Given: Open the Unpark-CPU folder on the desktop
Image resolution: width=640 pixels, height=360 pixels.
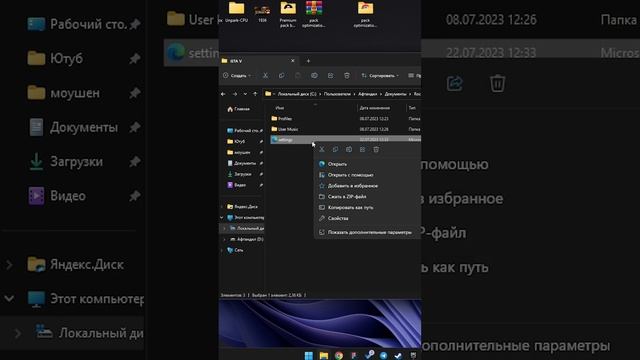Looking at the screenshot, I should click(236, 11).
